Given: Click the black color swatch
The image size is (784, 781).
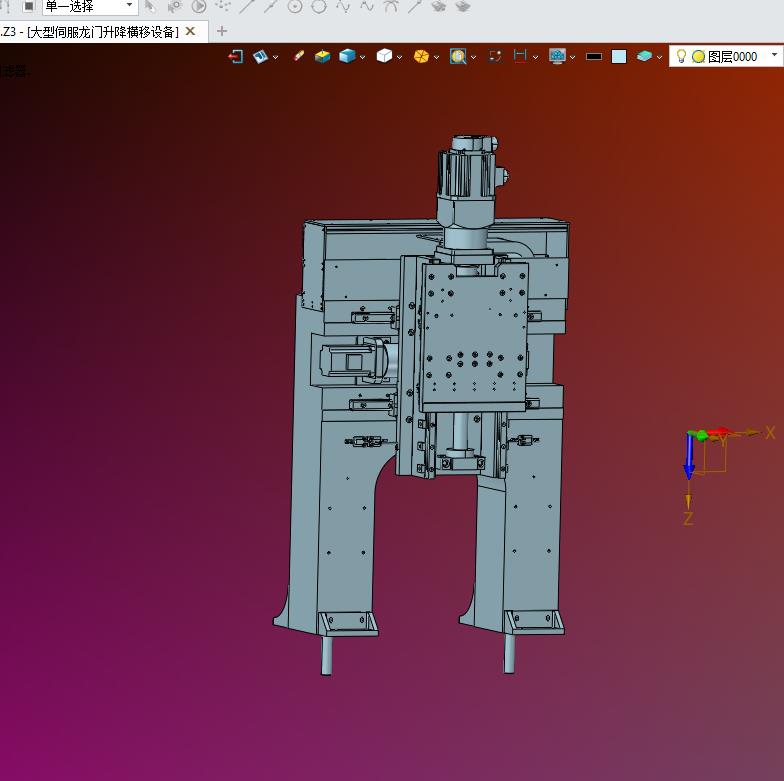Looking at the screenshot, I should pos(594,56).
